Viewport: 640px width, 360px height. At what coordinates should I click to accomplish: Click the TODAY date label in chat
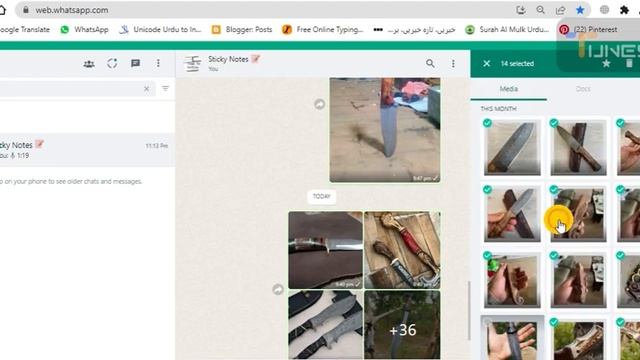(322, 196)
